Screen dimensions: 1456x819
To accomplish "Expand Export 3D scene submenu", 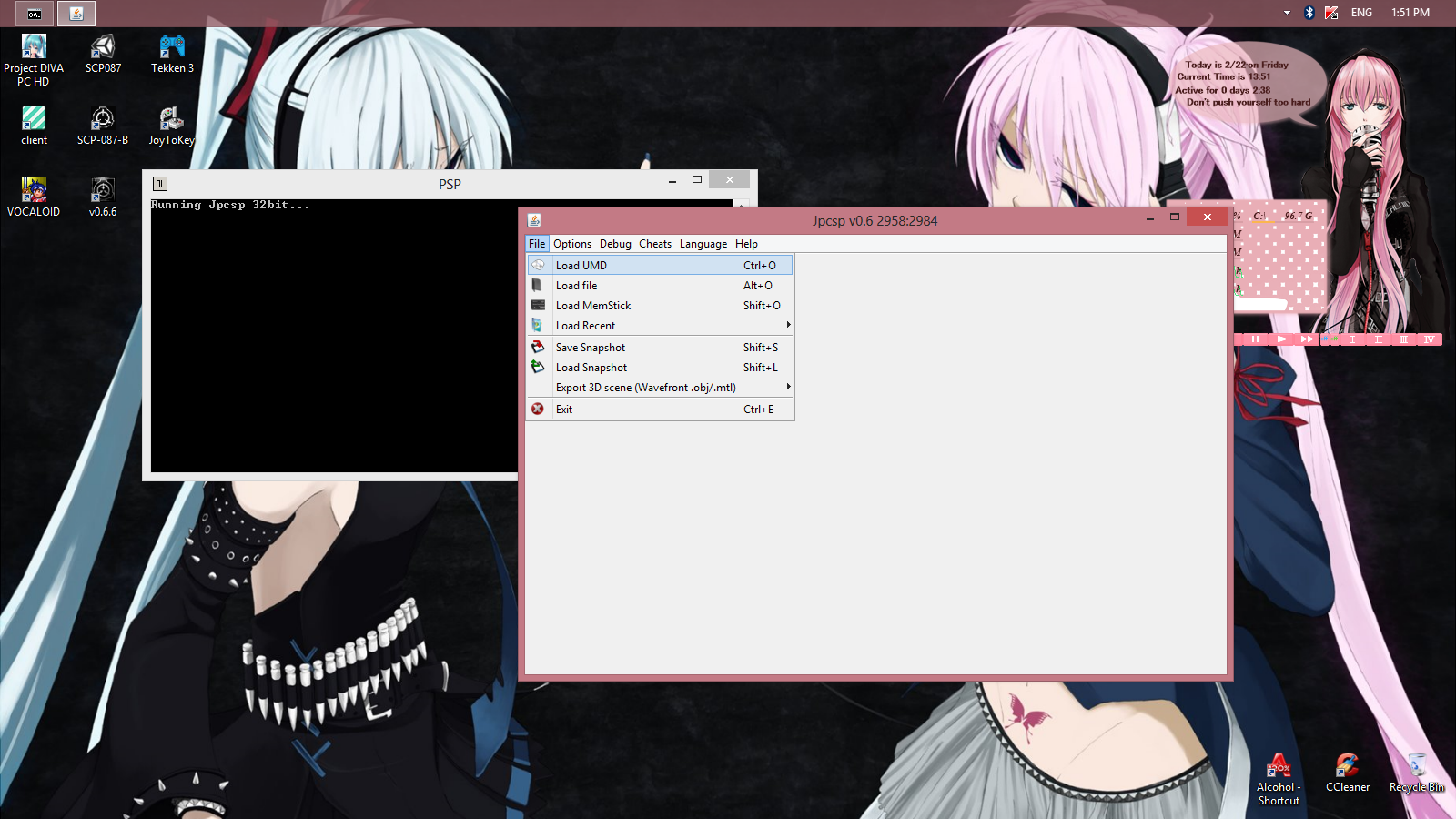I will point(660,388).
